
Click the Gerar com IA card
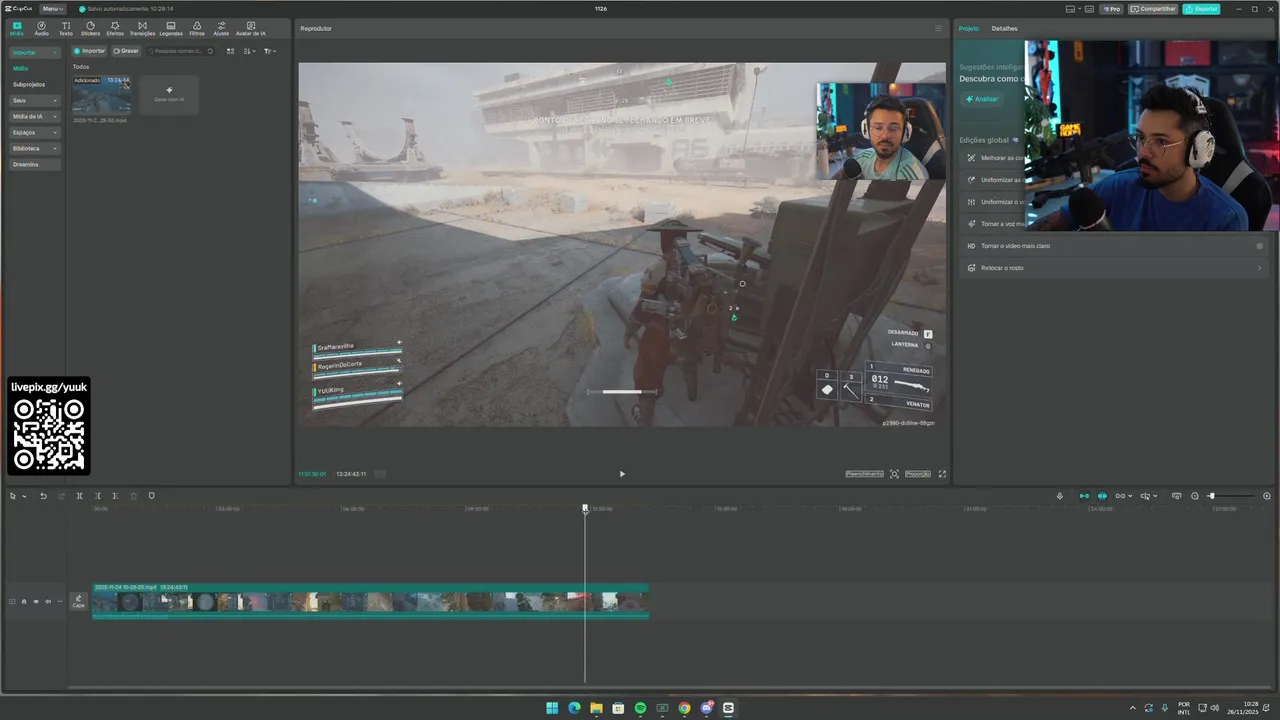(169, 95)
